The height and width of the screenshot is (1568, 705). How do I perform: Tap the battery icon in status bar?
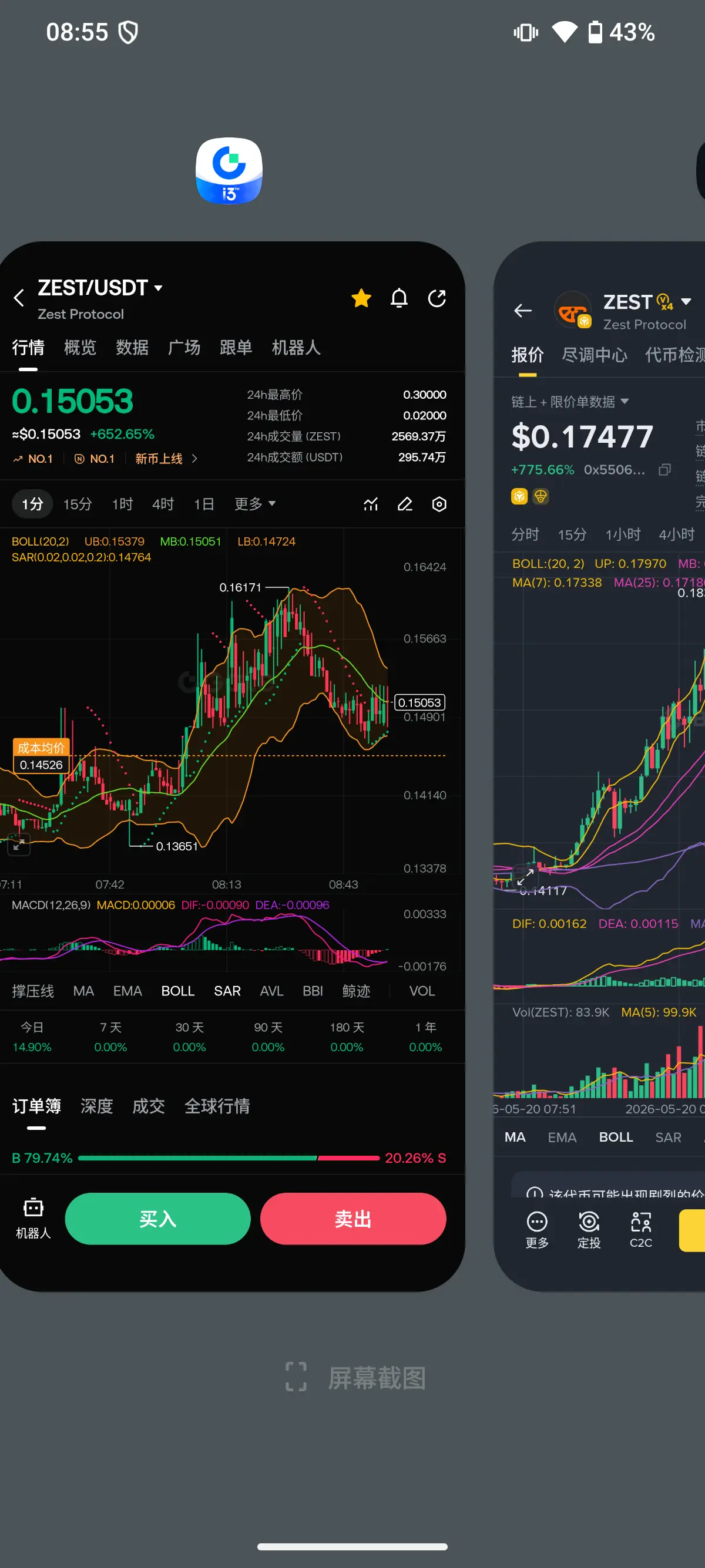click(x=595, y=32)
